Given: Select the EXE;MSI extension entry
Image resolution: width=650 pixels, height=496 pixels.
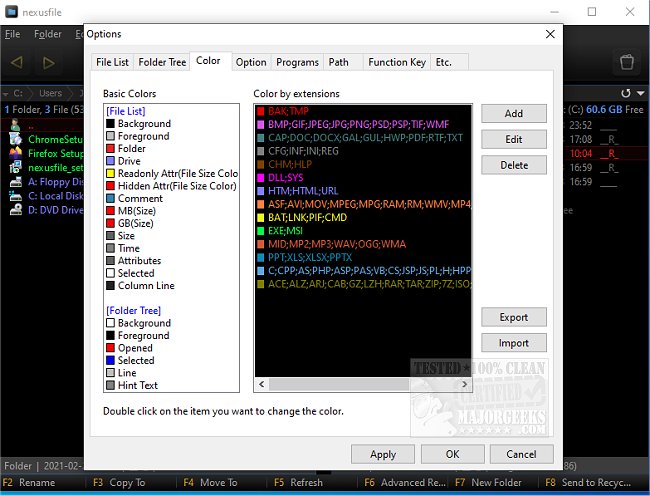Looking at the screenshot, I should pyautogui.click(x=363, y=230).
